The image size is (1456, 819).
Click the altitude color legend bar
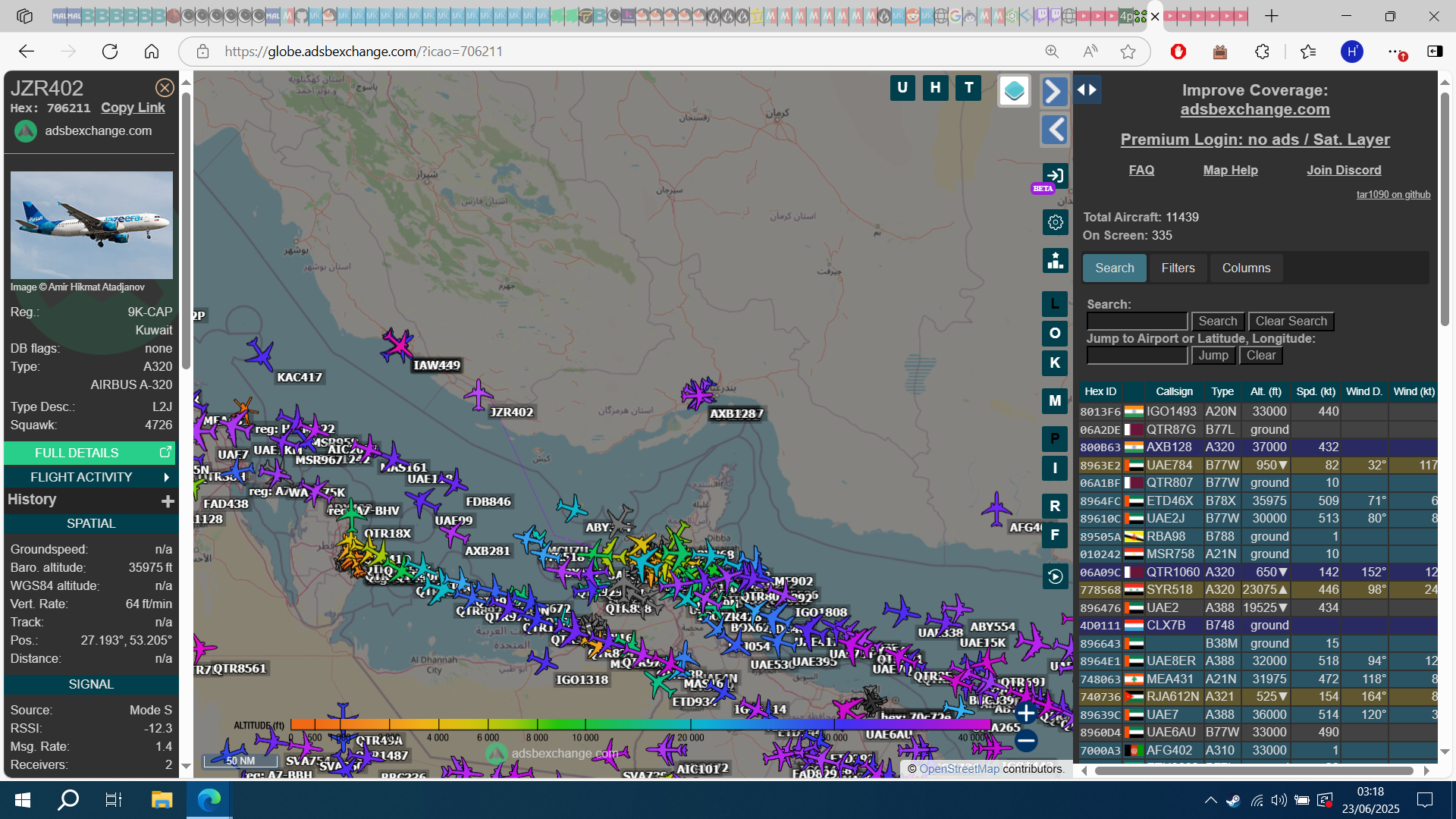click(x=641, y=724)
